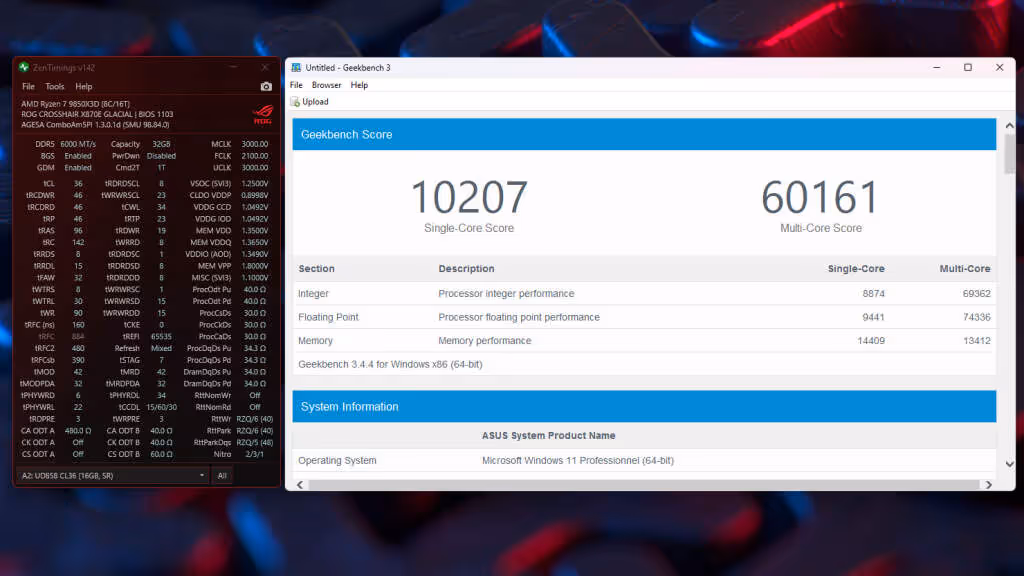Click the Section column header
1024x576 pixels.
click(317, 268)
